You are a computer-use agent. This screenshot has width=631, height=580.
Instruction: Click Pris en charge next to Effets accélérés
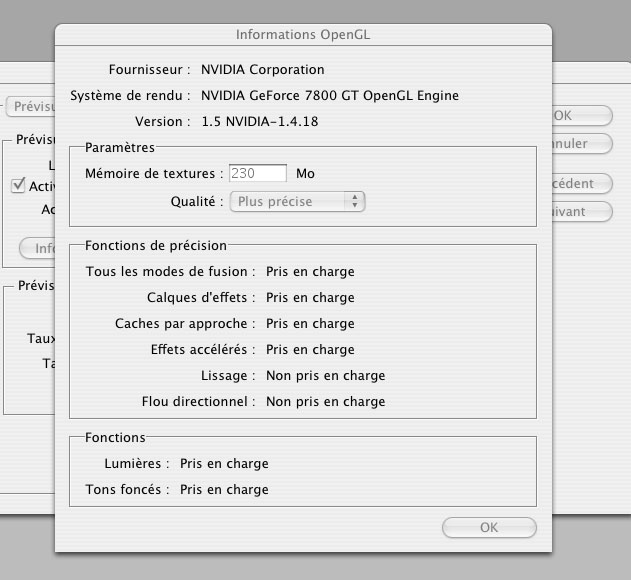(310, 349)
